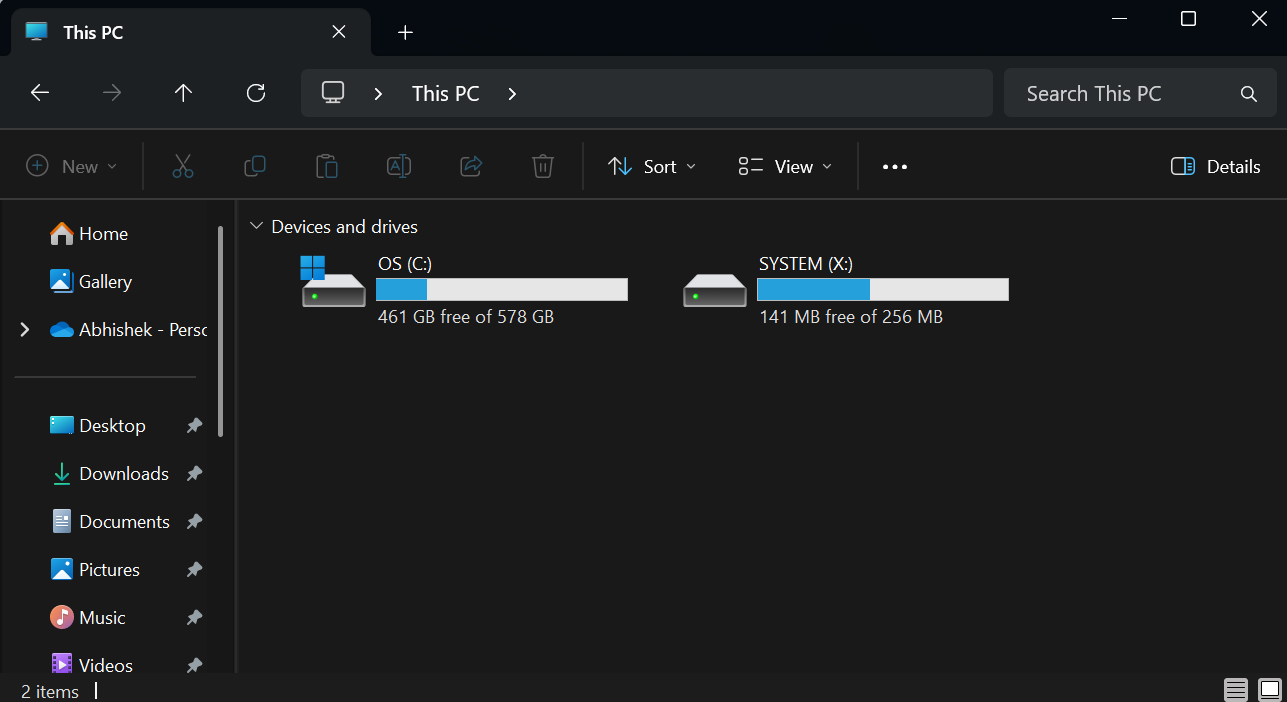Screen dimensions: 1287x702
Task: Delete using the trash icon
Action: (542, 166)
